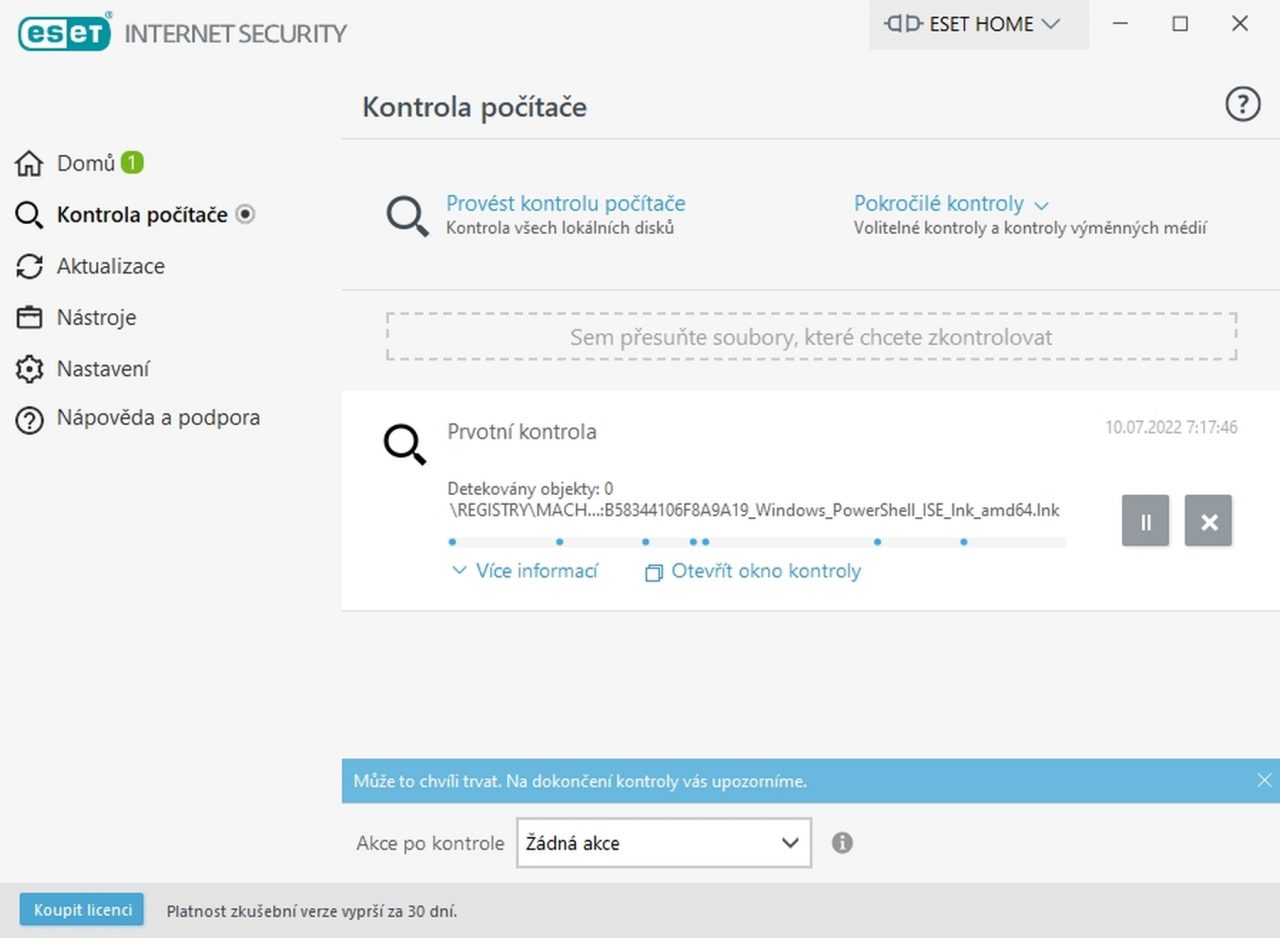Viewport: 1280px width, 938px height.
Task: Click the Koupit licenci button
Action: click(x=82, y=910)
